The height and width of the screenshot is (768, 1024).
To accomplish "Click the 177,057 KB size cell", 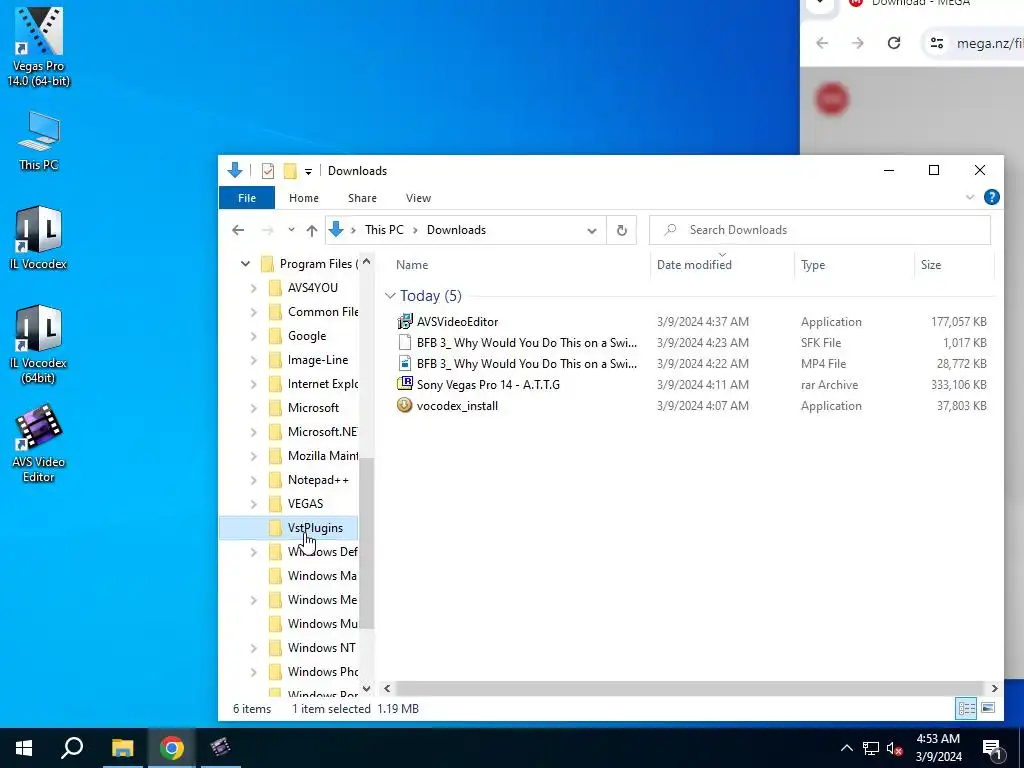I will 958,322.
